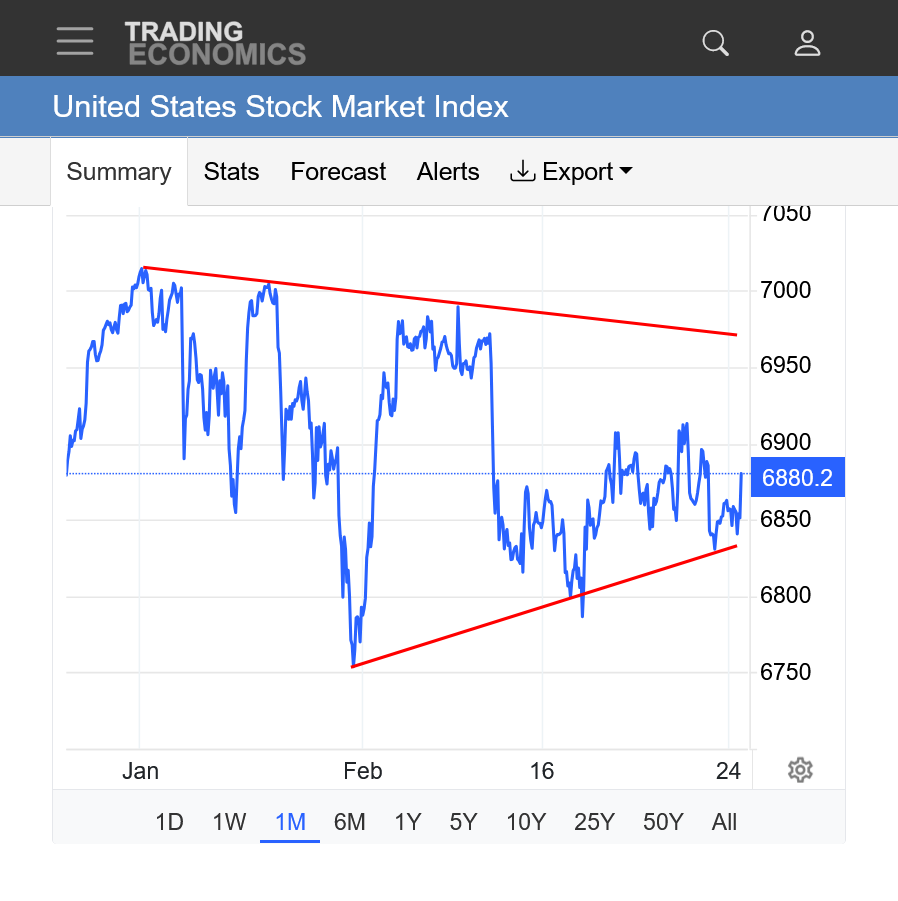
Task: Open chart settings gear icon
Action: tap(800, 770)
